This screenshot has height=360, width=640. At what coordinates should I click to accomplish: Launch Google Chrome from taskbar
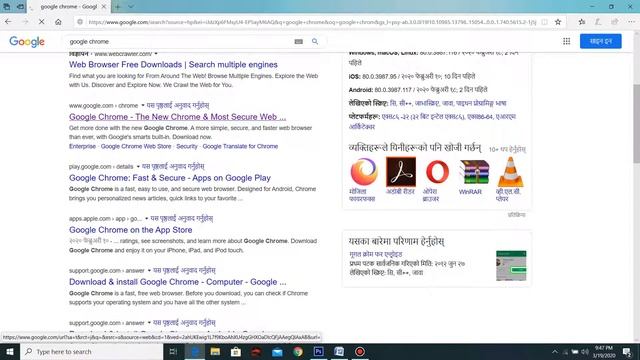coord(298,351)
